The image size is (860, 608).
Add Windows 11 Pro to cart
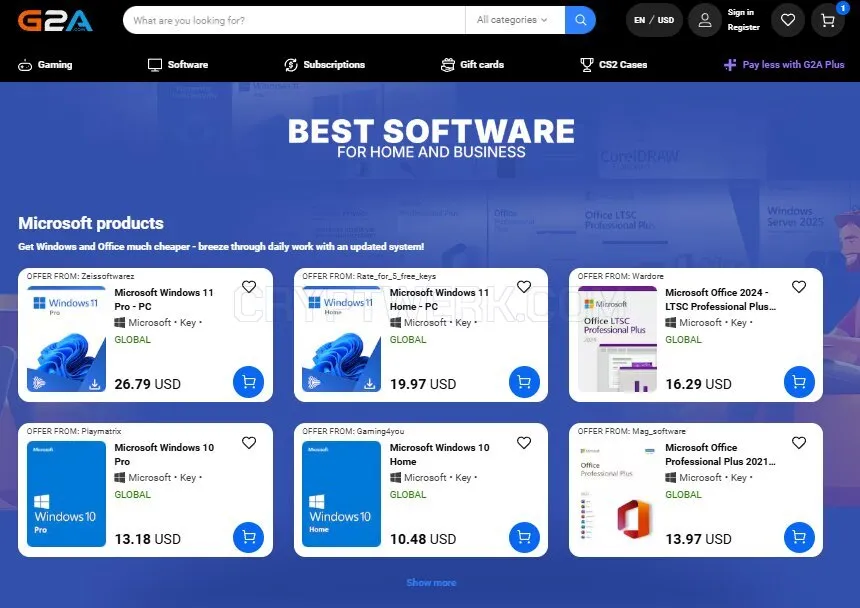[x=248, y=382]
